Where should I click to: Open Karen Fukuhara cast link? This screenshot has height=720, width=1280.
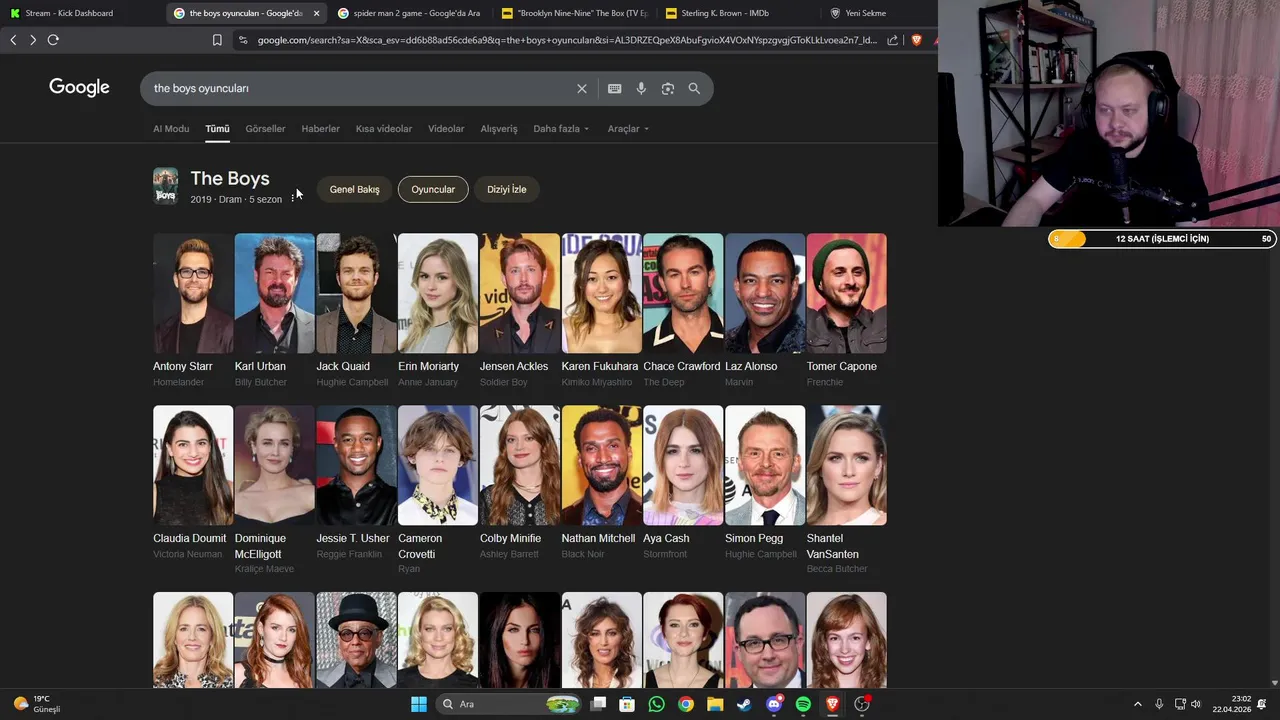601,310
